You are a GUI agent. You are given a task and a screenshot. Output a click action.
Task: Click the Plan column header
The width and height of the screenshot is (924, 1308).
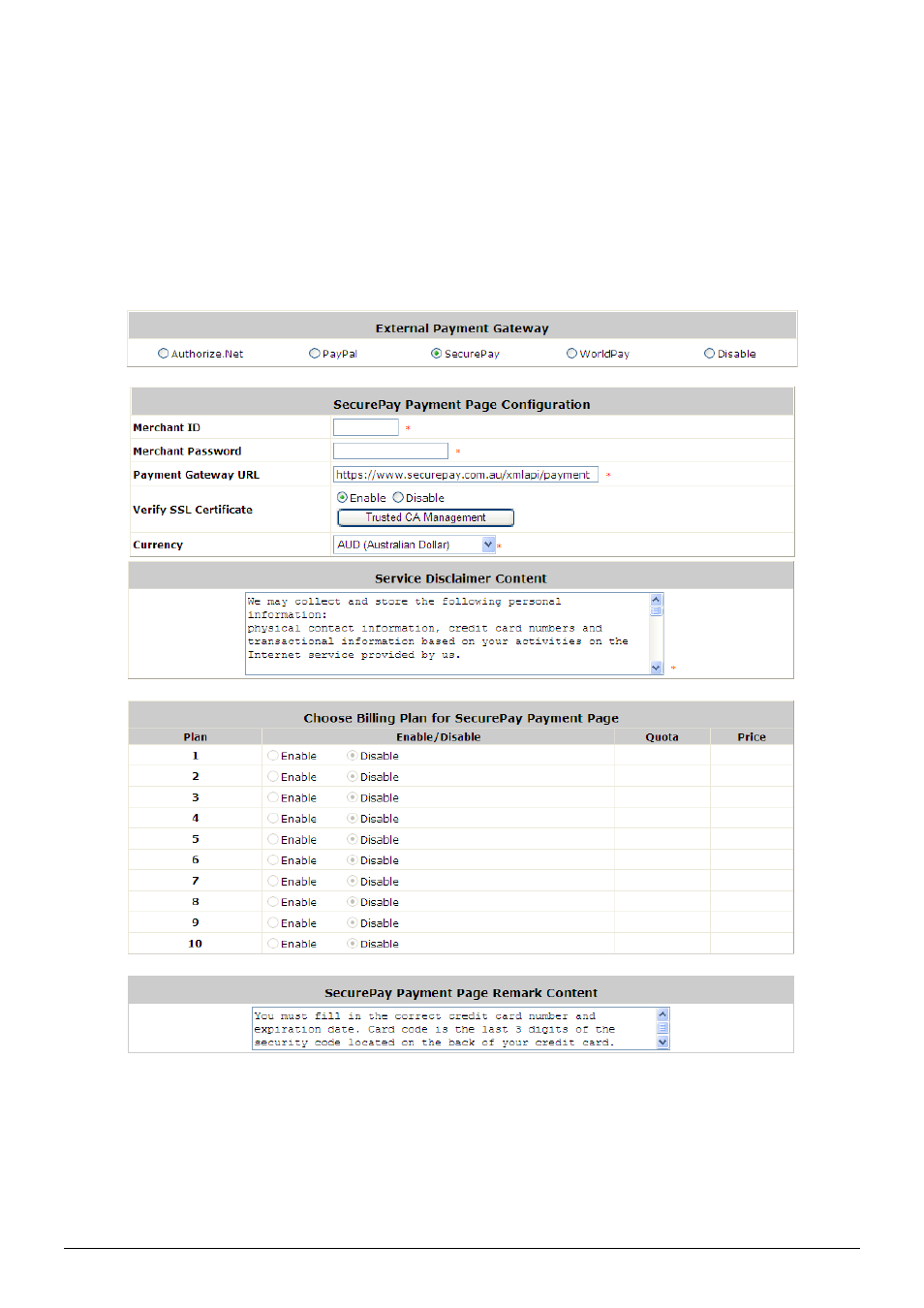pyautogui.click(x=195, y=737)
